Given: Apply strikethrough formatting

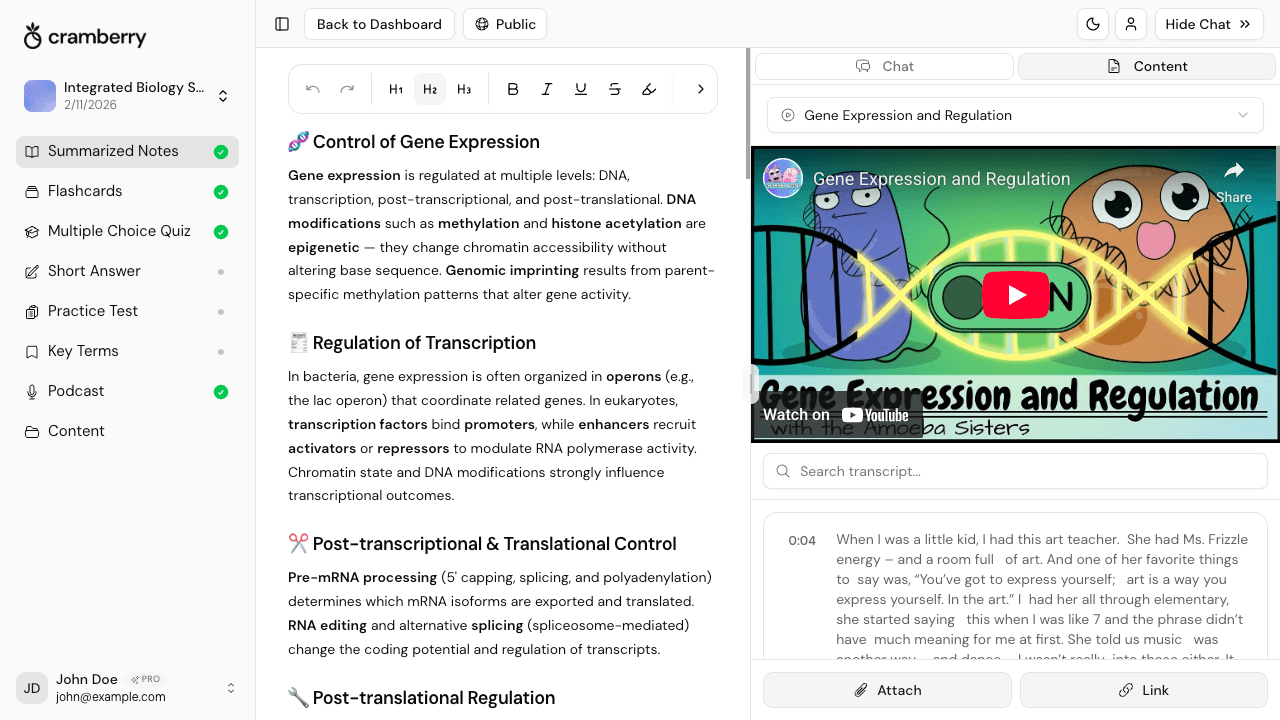Looking at the screenshot, I should click(614, 89).
